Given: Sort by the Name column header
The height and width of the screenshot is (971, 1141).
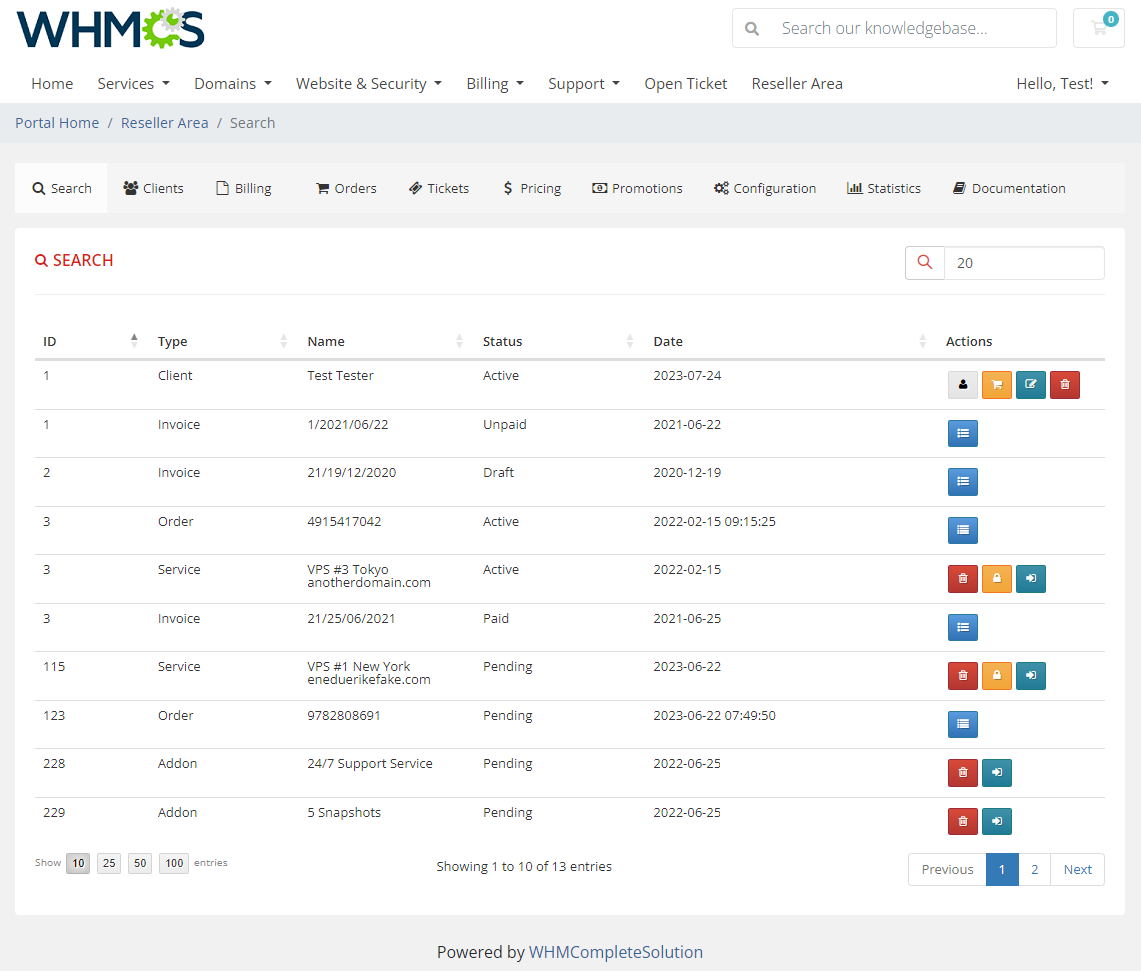Looking at the screenshot, I should coord(325,341).
